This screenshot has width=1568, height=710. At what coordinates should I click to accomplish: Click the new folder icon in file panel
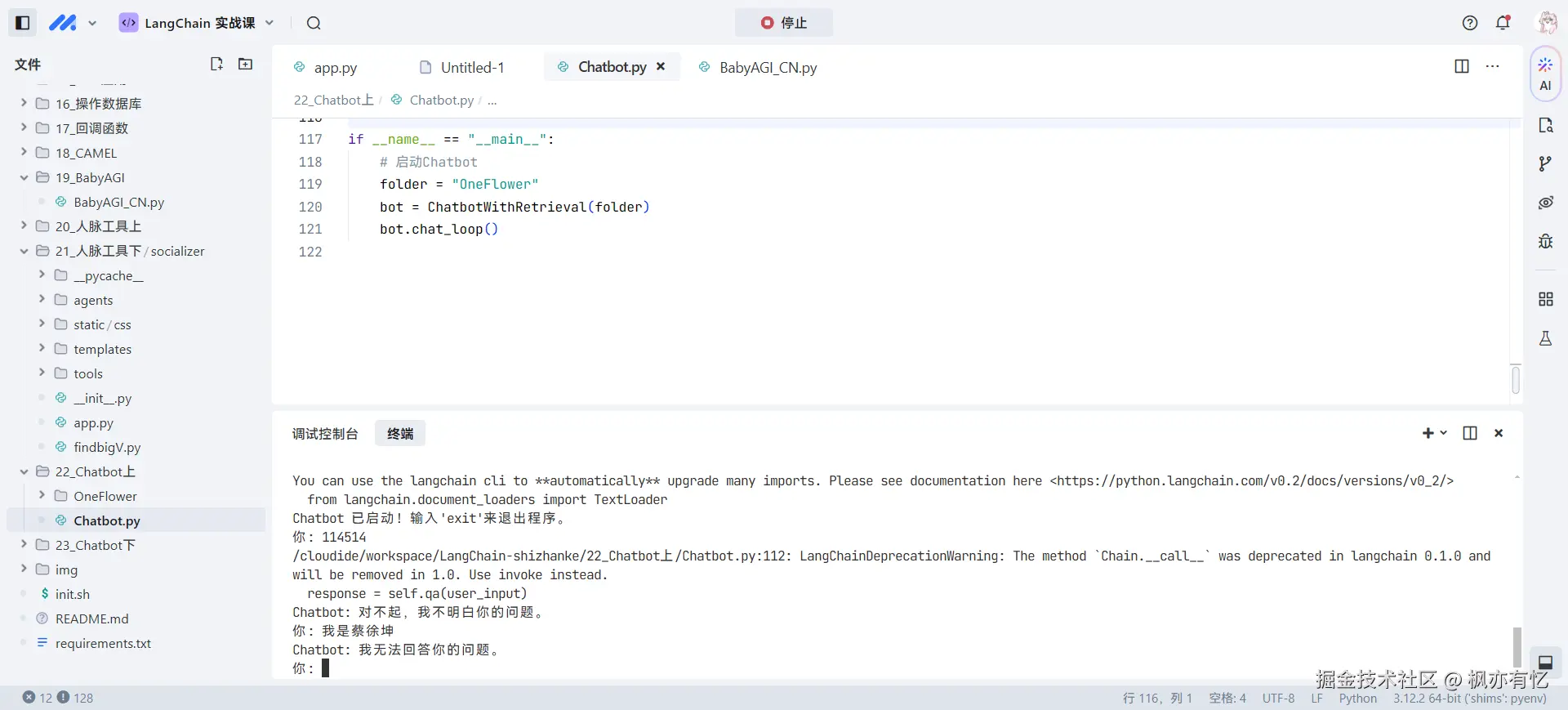coord(245,64)
